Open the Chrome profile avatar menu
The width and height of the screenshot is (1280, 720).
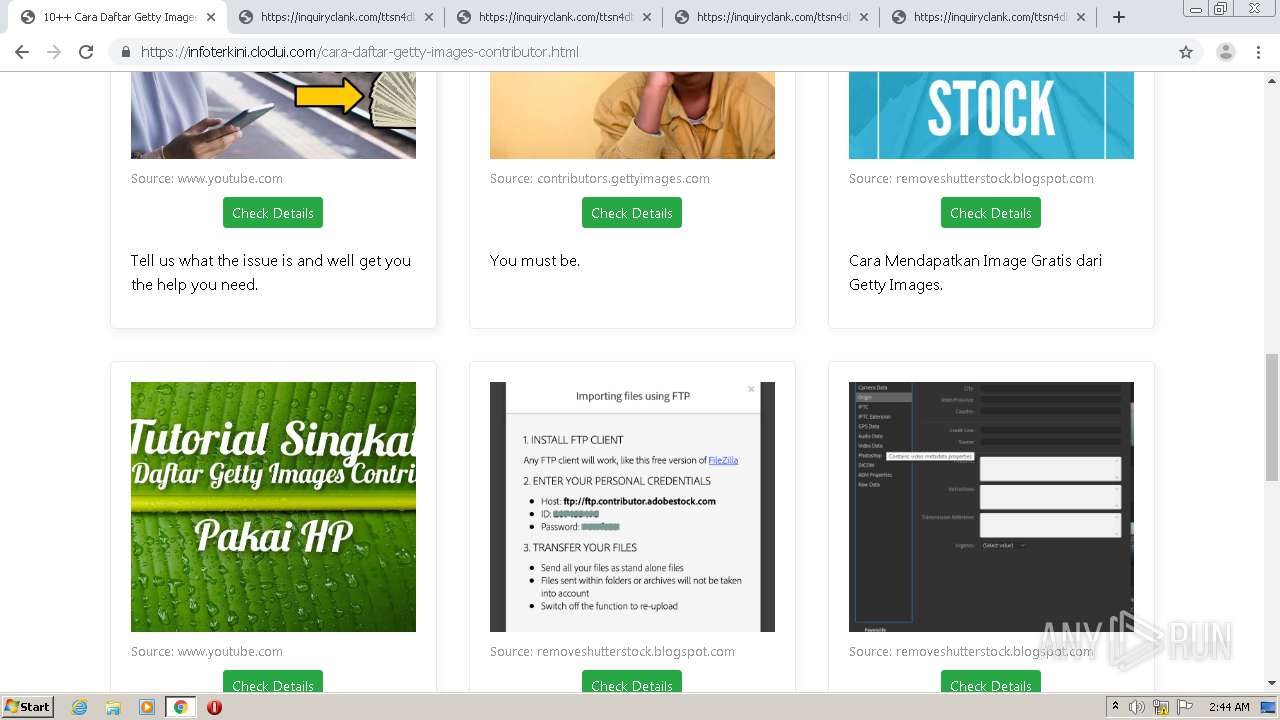click(1225, 52)
